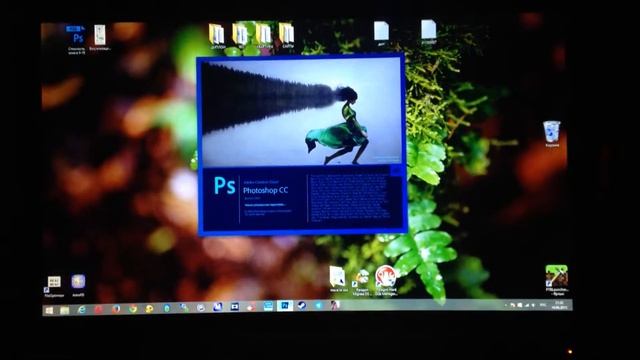Screen dimensions: 640x360
Task: Click the Photoshop CC title on the splash screen
Action: (x=265, y=190)
